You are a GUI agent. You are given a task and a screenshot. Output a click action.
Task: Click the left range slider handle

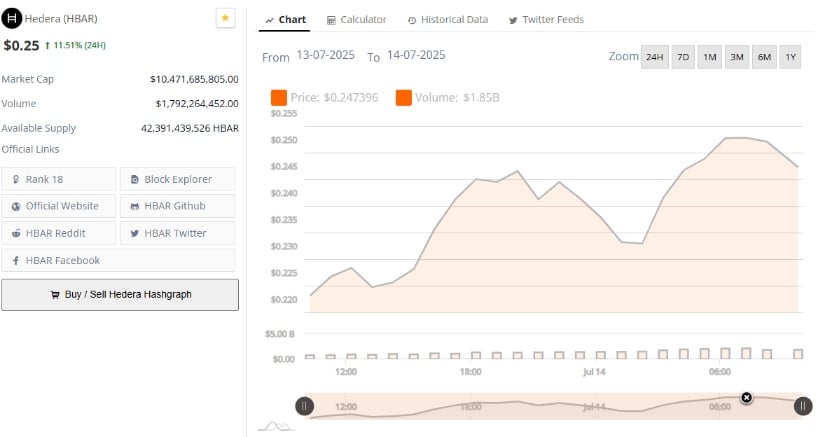pyautogui.click(x=305, y=406)
